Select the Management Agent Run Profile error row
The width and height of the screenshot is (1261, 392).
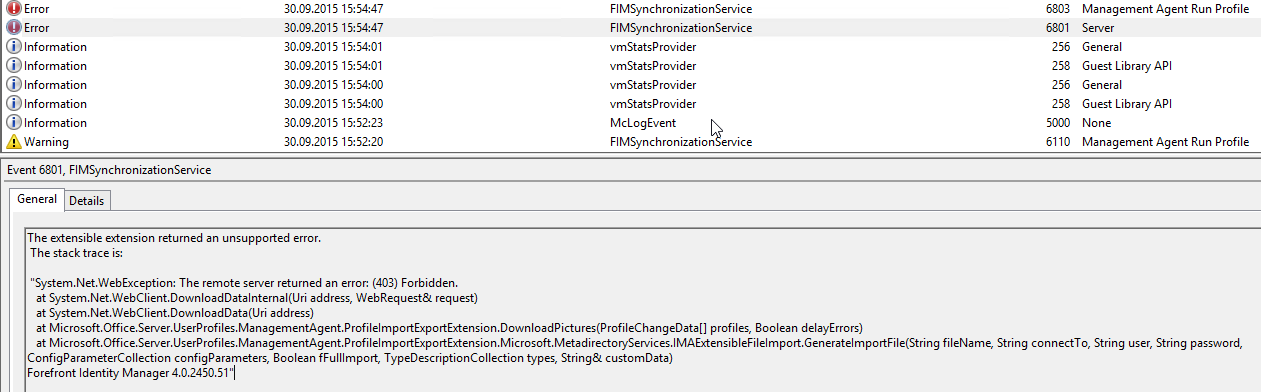630,9
